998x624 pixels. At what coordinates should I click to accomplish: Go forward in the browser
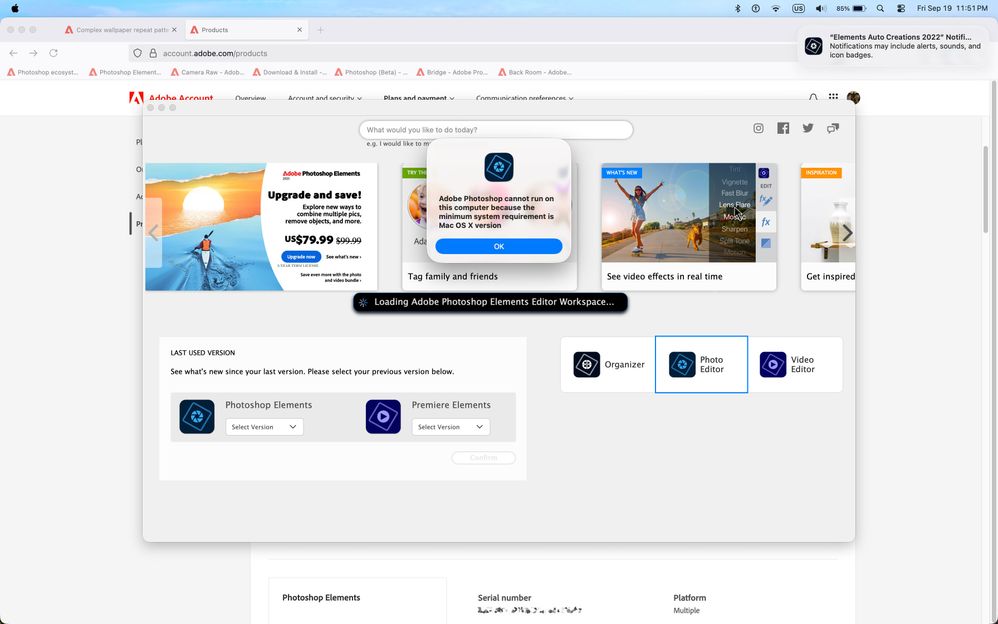[33, 53]
